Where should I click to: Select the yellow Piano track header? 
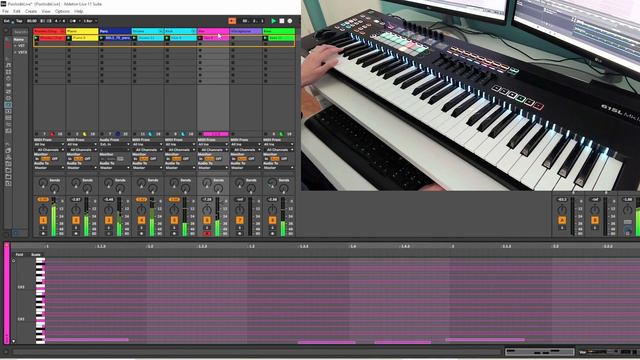(82, 31)
